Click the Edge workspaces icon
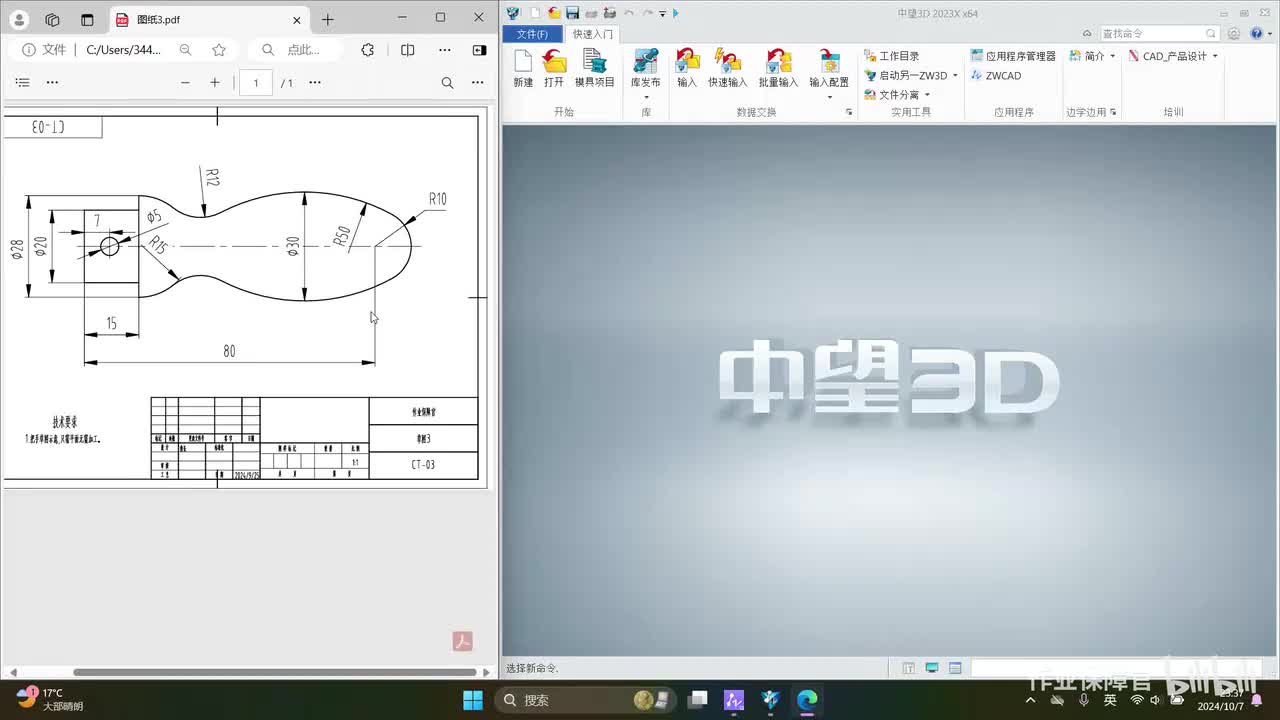This screenshot has width=1280, height=720. pos(53,19)
